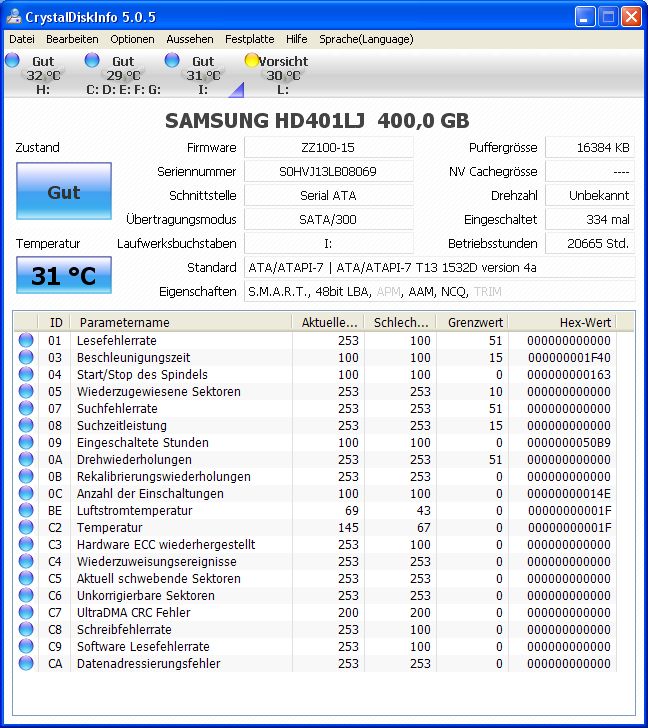Open the Aussehen menu
The image size is (648, 728).
pos(190,39)
